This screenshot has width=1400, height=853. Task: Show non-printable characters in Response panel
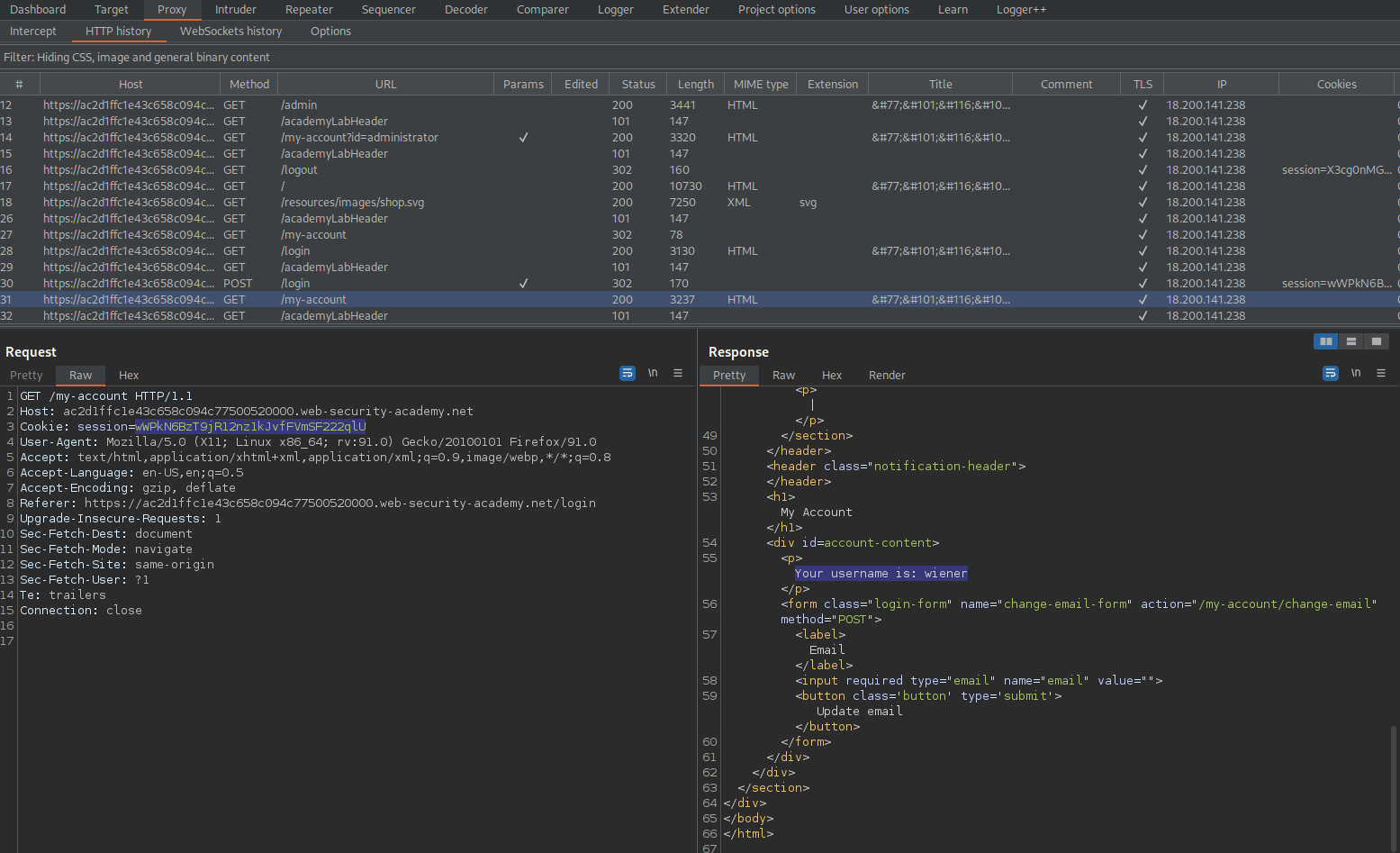(1356, 373)
